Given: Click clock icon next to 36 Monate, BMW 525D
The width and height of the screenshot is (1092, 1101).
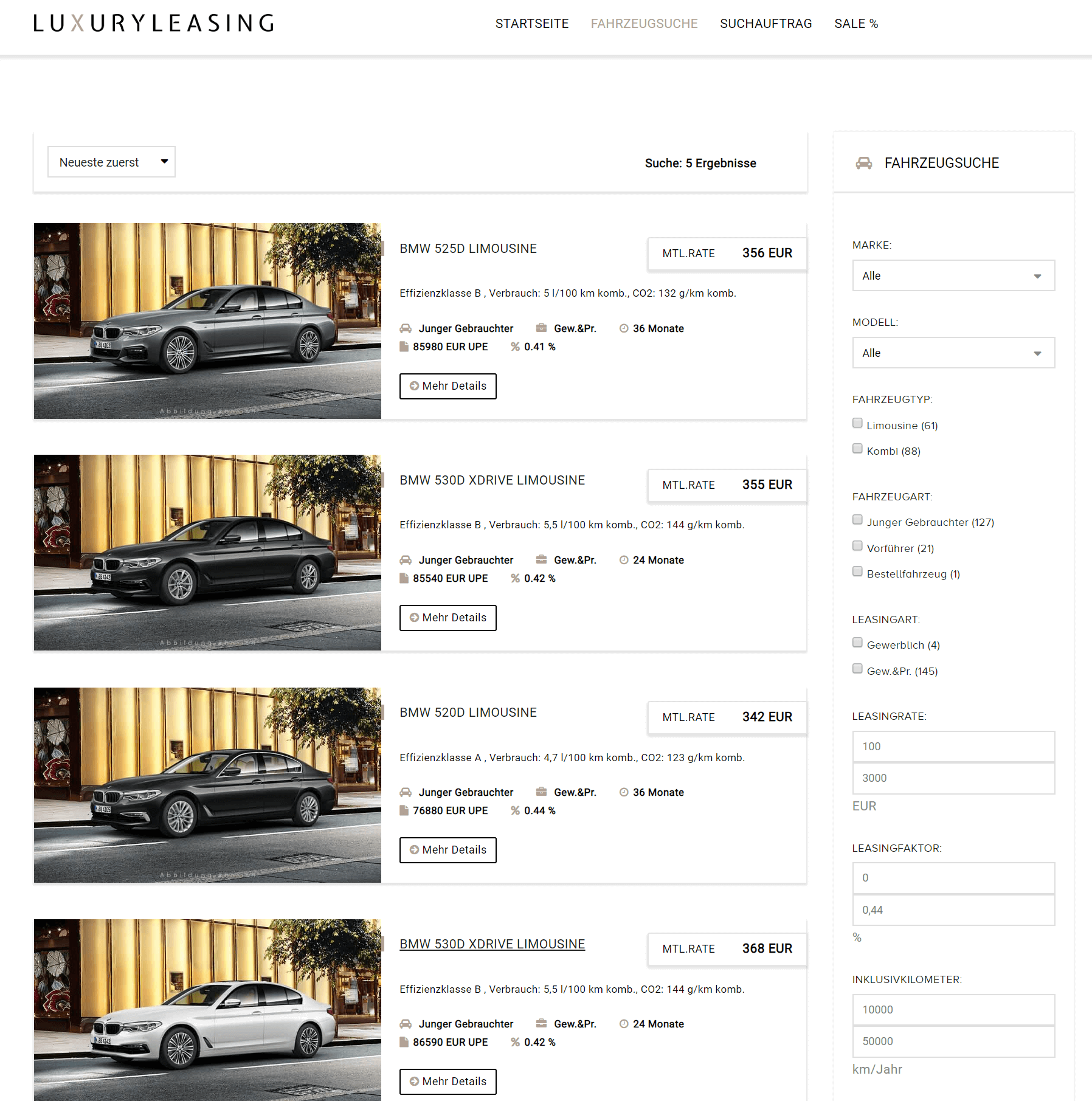Looking at the screenshot, I should 624,328.
